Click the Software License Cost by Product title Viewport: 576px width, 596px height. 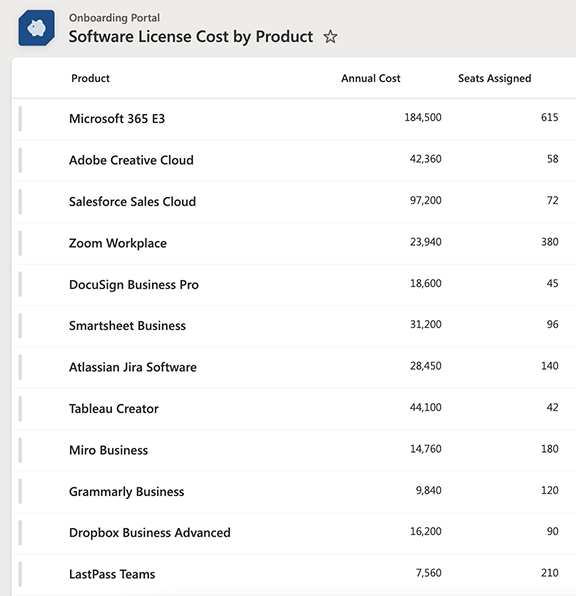coord(191,37)
